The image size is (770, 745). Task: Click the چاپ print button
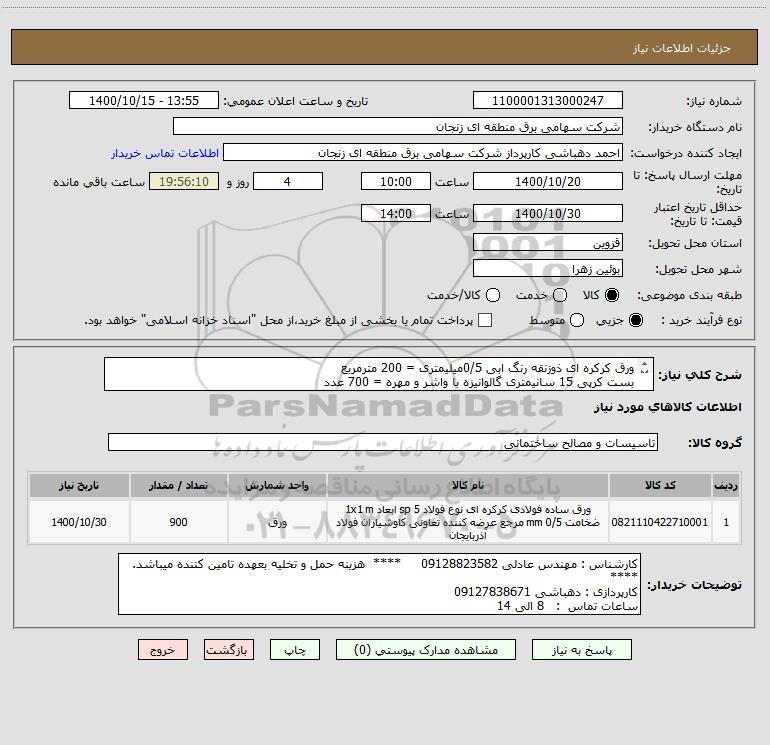[295, 650]
